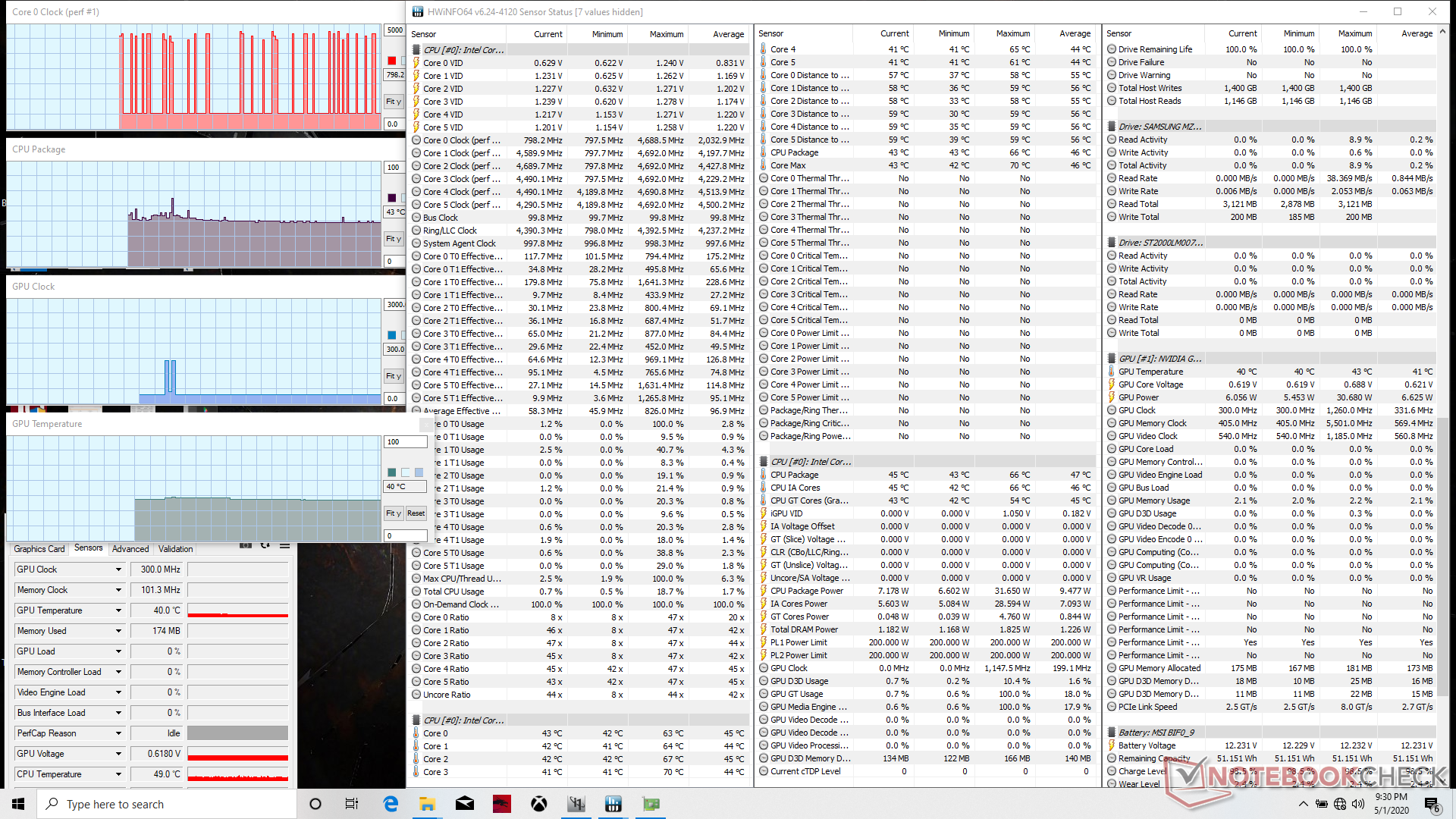
Task: Click the lightning icon beside Core 0 VID
Action: 416,63
